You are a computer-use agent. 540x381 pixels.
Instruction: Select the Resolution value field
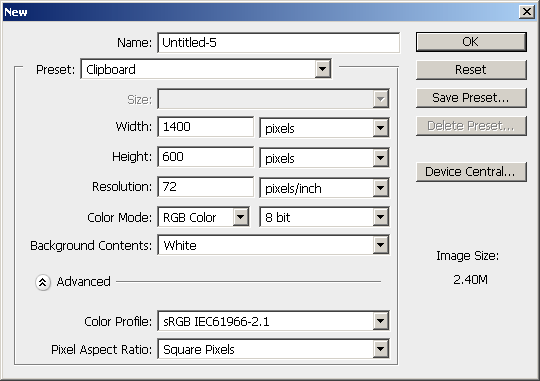pos(206,187)
